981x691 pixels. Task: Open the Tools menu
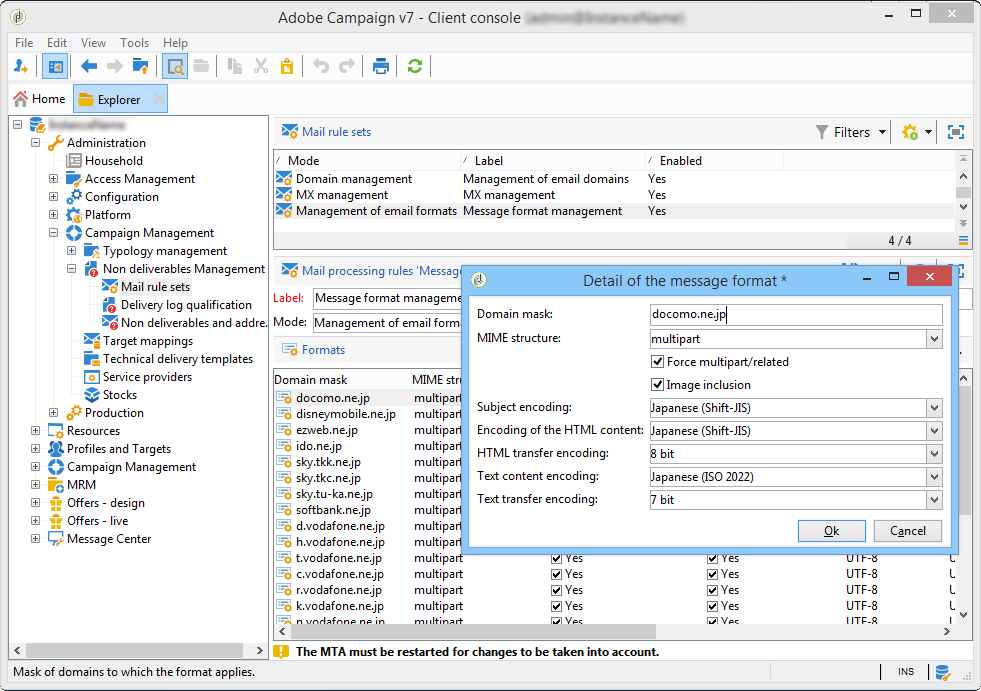tap(135, 43)
